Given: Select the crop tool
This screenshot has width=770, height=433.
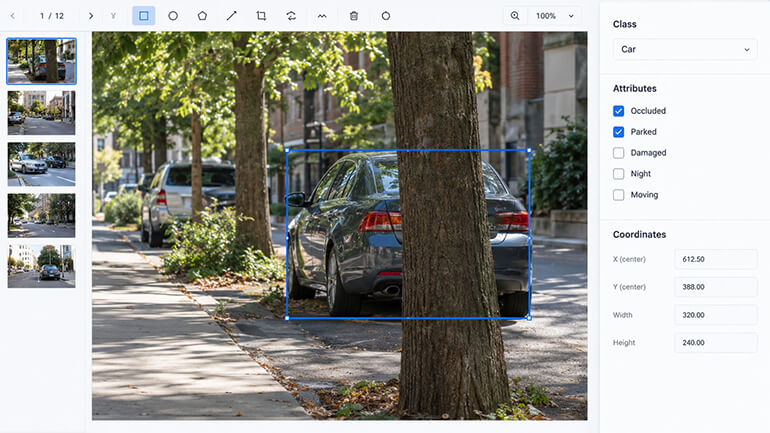Looking at the screenshot, I should tap(261, 16).
